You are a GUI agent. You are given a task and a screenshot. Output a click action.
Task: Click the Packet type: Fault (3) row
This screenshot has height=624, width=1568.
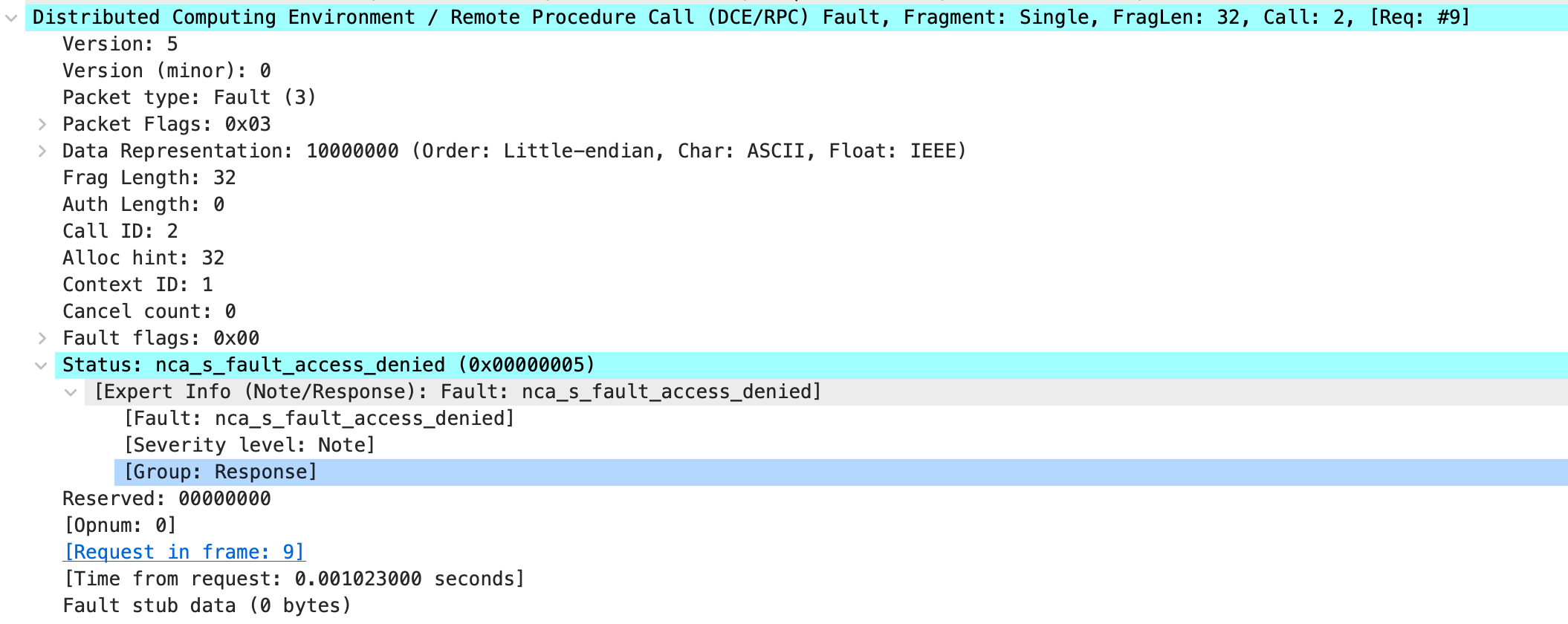pos(189,98)
